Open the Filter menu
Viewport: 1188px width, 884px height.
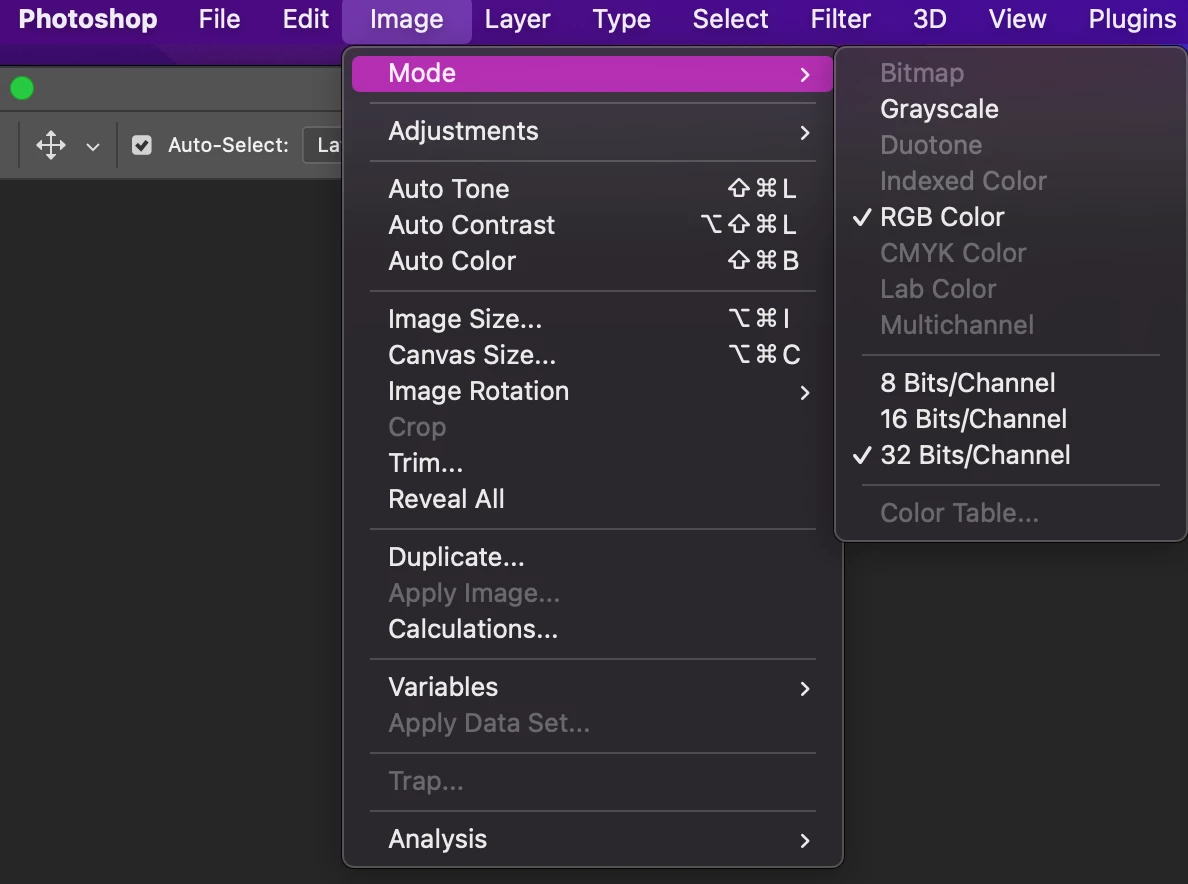[840, 19]
